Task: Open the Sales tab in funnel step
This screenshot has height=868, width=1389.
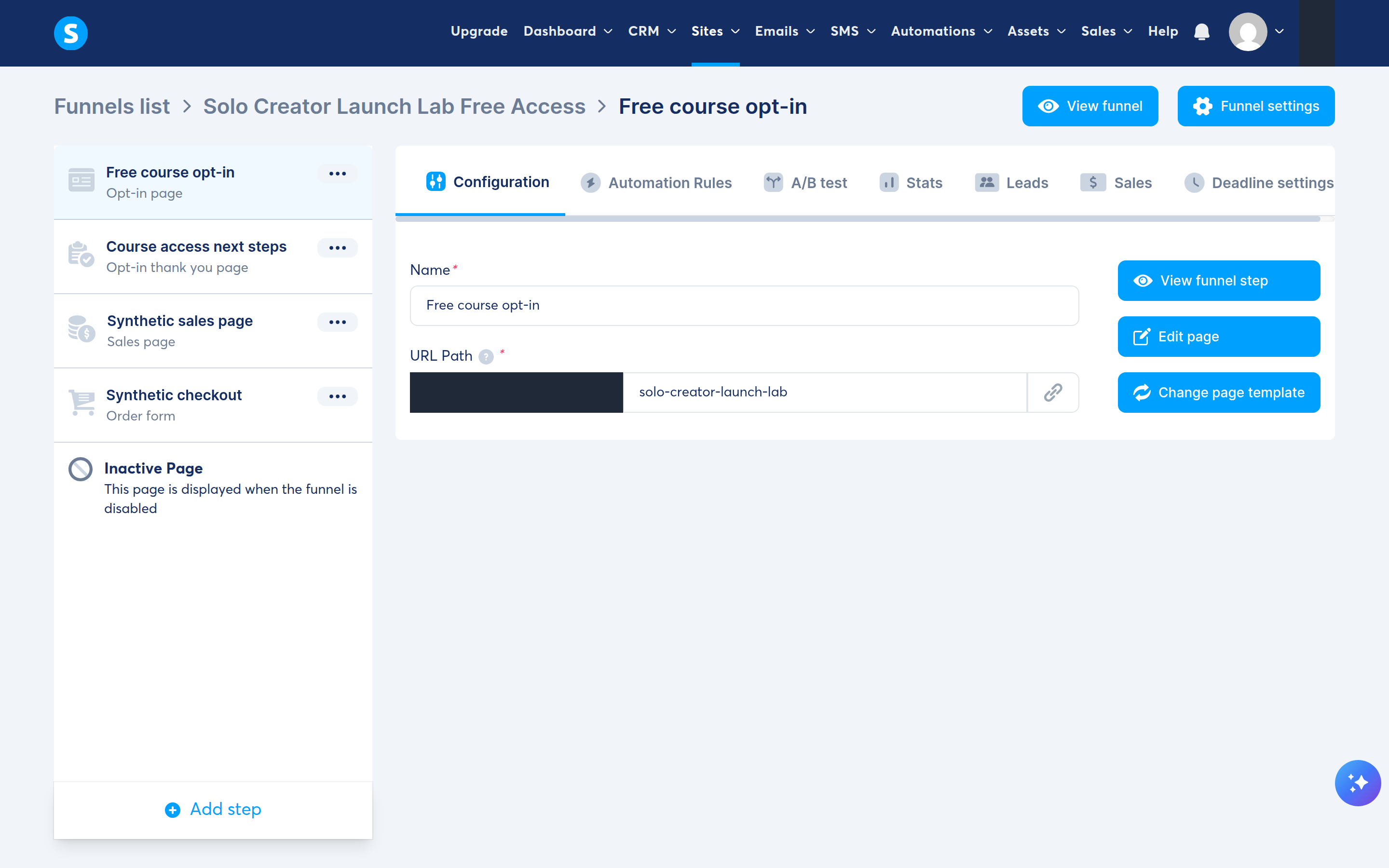Action: 1116,183
